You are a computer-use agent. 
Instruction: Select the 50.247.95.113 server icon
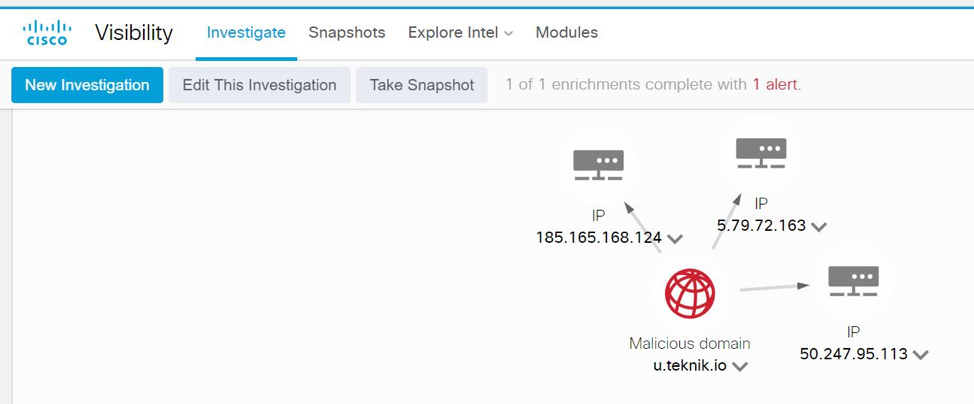point(853,282)
